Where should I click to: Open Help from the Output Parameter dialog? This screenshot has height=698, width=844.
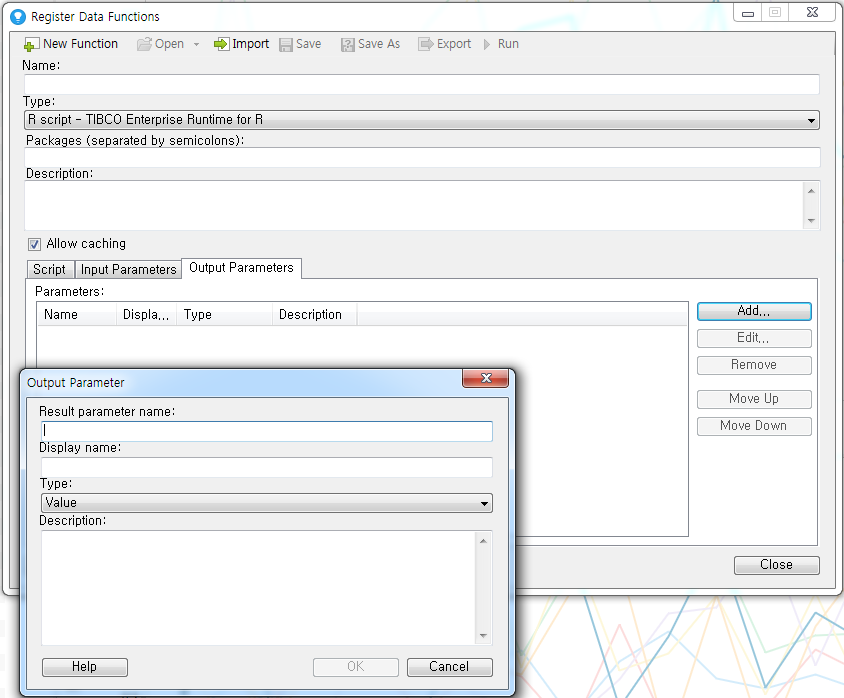click(x=84, y=667)
